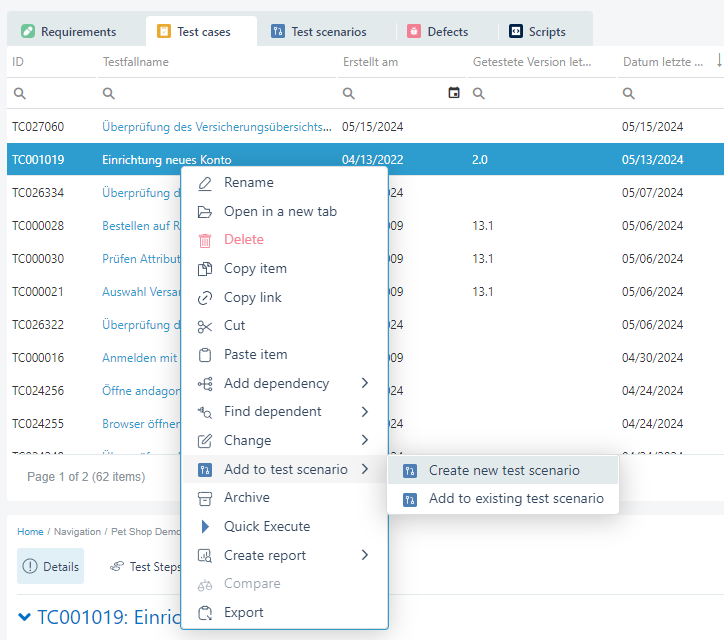Sort by the Datum letzte column header
Image resolution: width=724 pixels, height=640 pixels.
(664, 62)
